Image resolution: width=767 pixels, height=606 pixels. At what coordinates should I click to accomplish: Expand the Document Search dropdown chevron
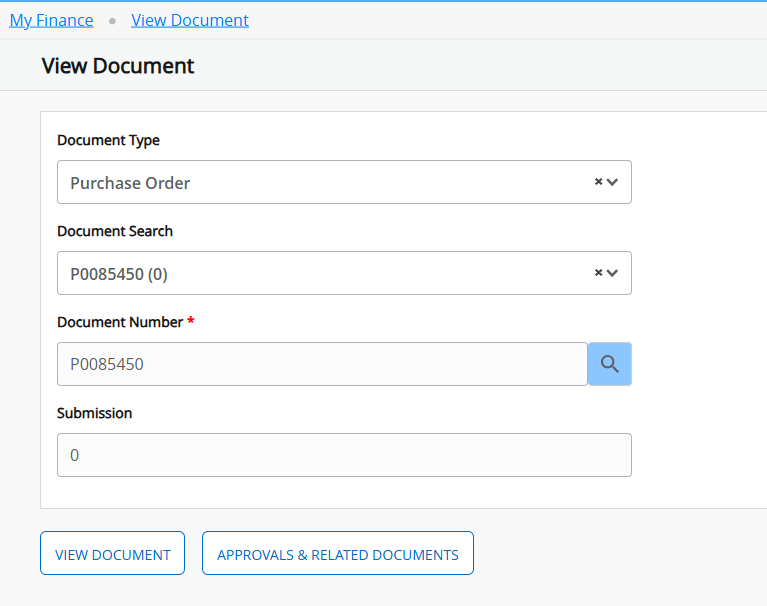(x=612, y=273)
